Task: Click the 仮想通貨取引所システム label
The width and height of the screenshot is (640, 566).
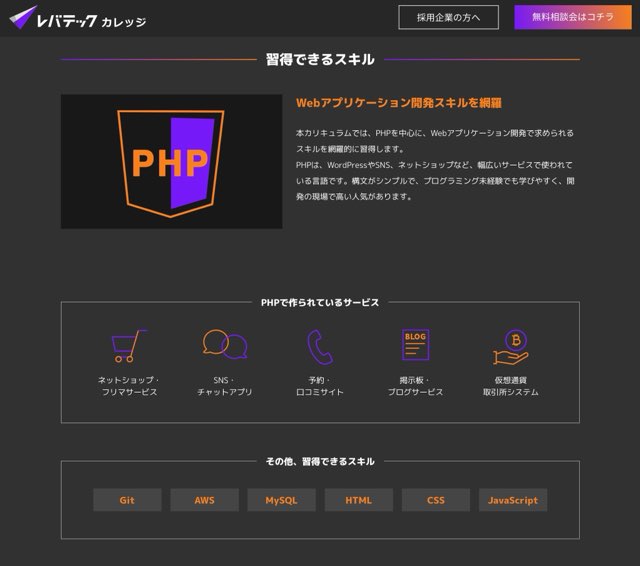Action: (511, 386)
